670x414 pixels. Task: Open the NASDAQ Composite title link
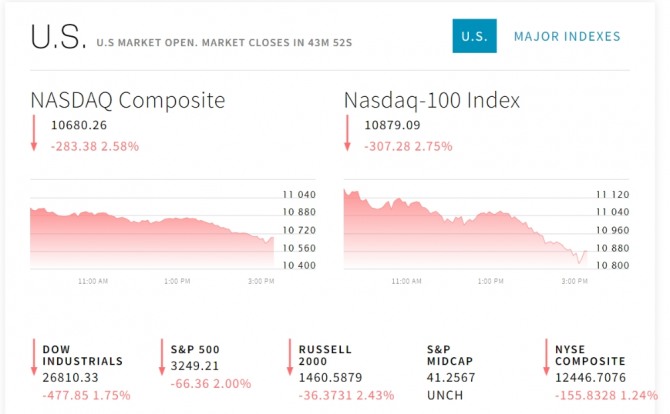pyautogui.click(x=127, y=101)
